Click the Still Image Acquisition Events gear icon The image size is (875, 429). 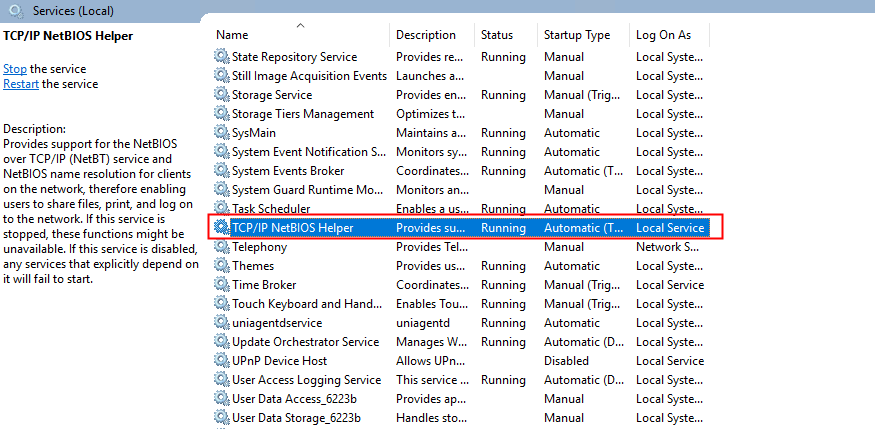coord(222,75)
